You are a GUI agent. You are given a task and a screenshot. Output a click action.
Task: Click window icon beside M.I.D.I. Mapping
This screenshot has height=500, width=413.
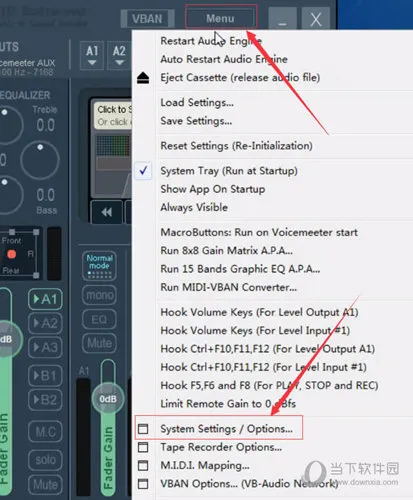click(143, 465)
